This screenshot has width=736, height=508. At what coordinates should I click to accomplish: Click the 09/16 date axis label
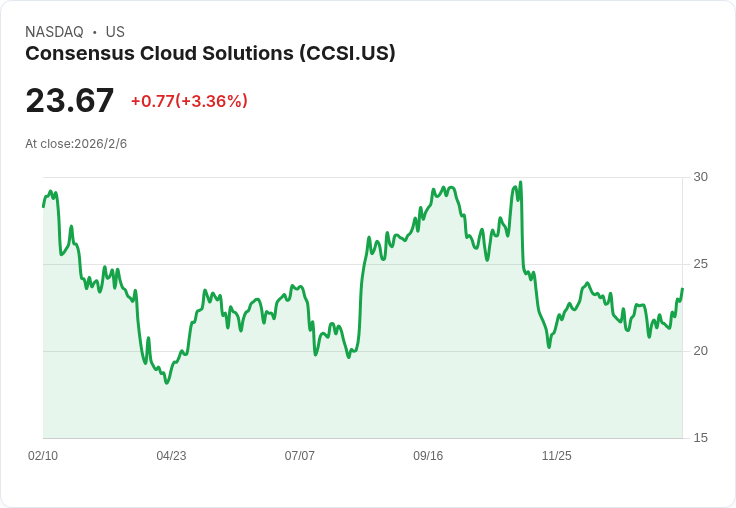click(x=428, y=455)
